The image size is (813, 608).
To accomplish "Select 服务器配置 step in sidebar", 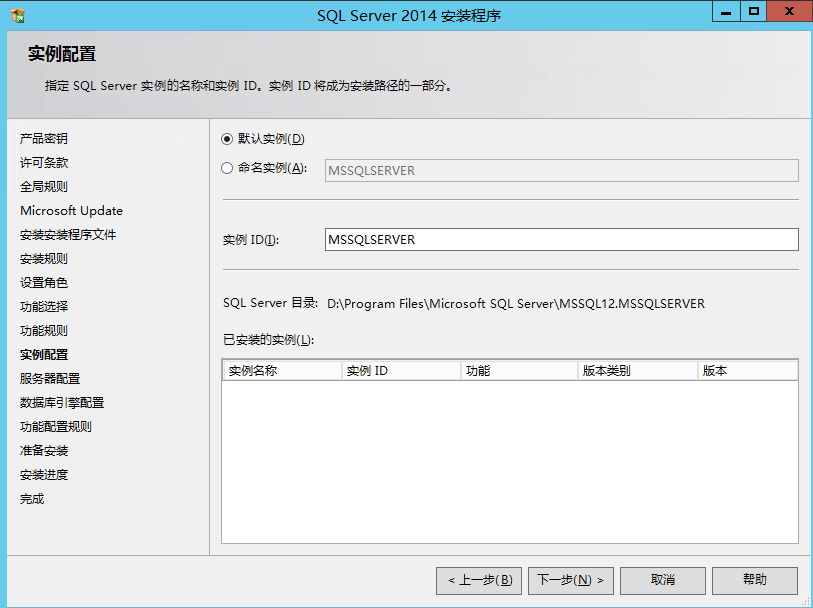I will [50, 378].
